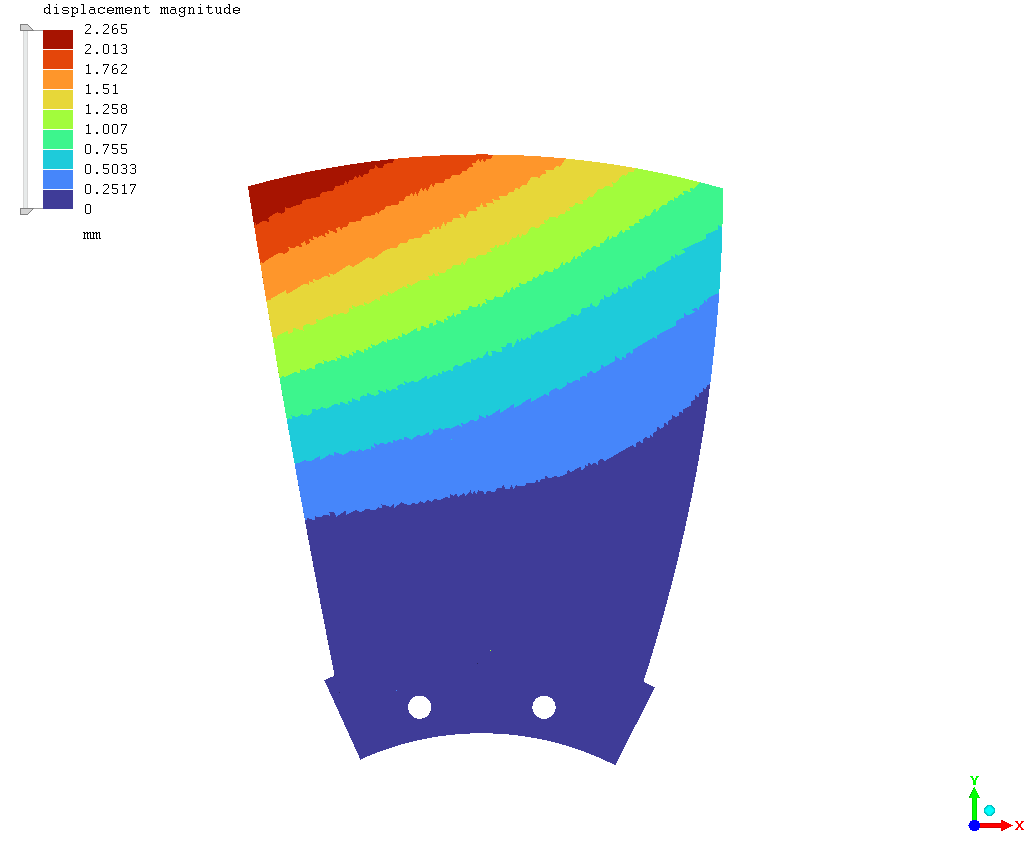Select the dark blue legend swatch above 0
Screen dimensions: 1032x867
[57, 199]
